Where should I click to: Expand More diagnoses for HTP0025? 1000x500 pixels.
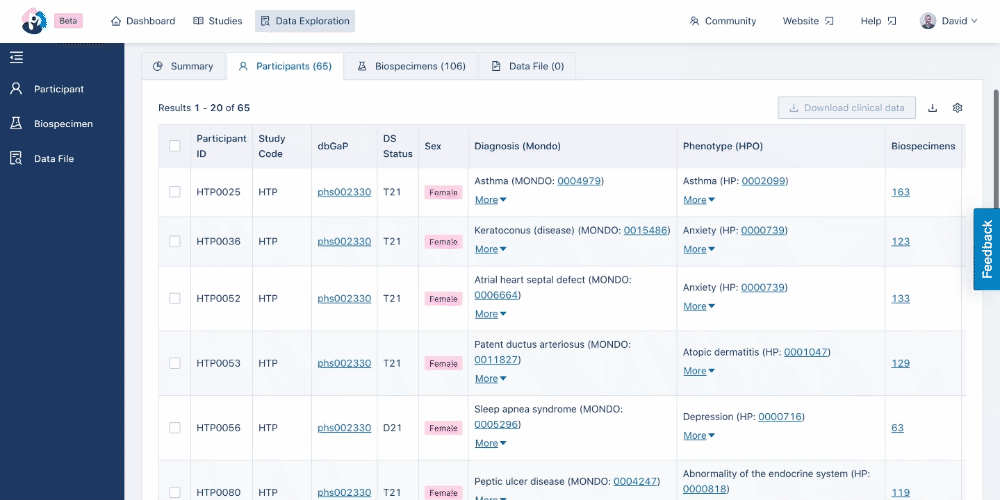[x=490, y=200]
